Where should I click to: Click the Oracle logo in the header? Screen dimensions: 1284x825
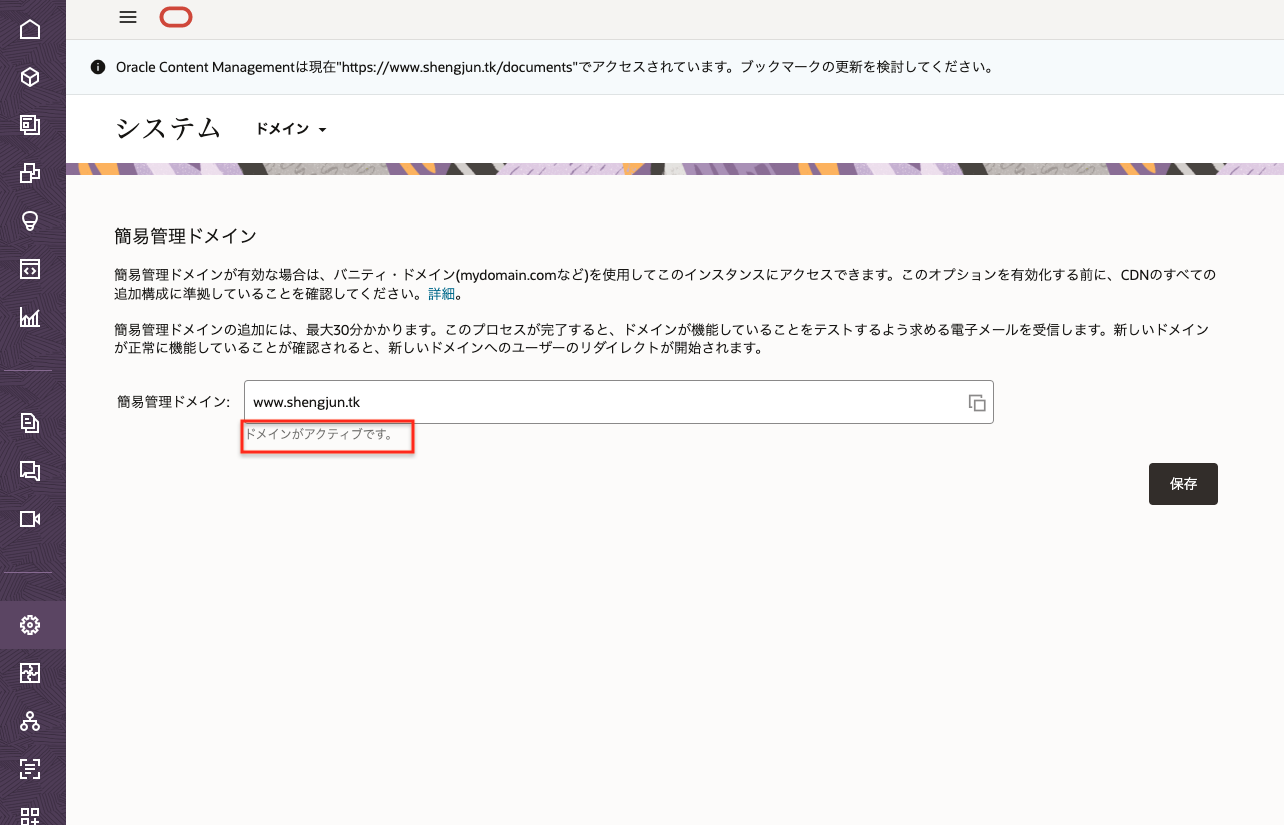(175, 17)
